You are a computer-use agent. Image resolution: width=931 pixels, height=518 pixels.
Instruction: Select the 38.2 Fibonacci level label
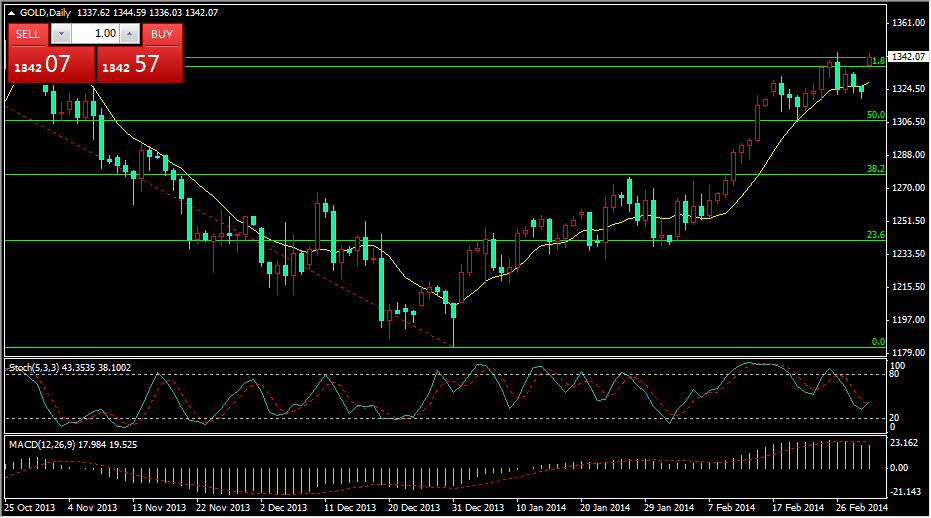pyautogui.click(x=875, y=169)
